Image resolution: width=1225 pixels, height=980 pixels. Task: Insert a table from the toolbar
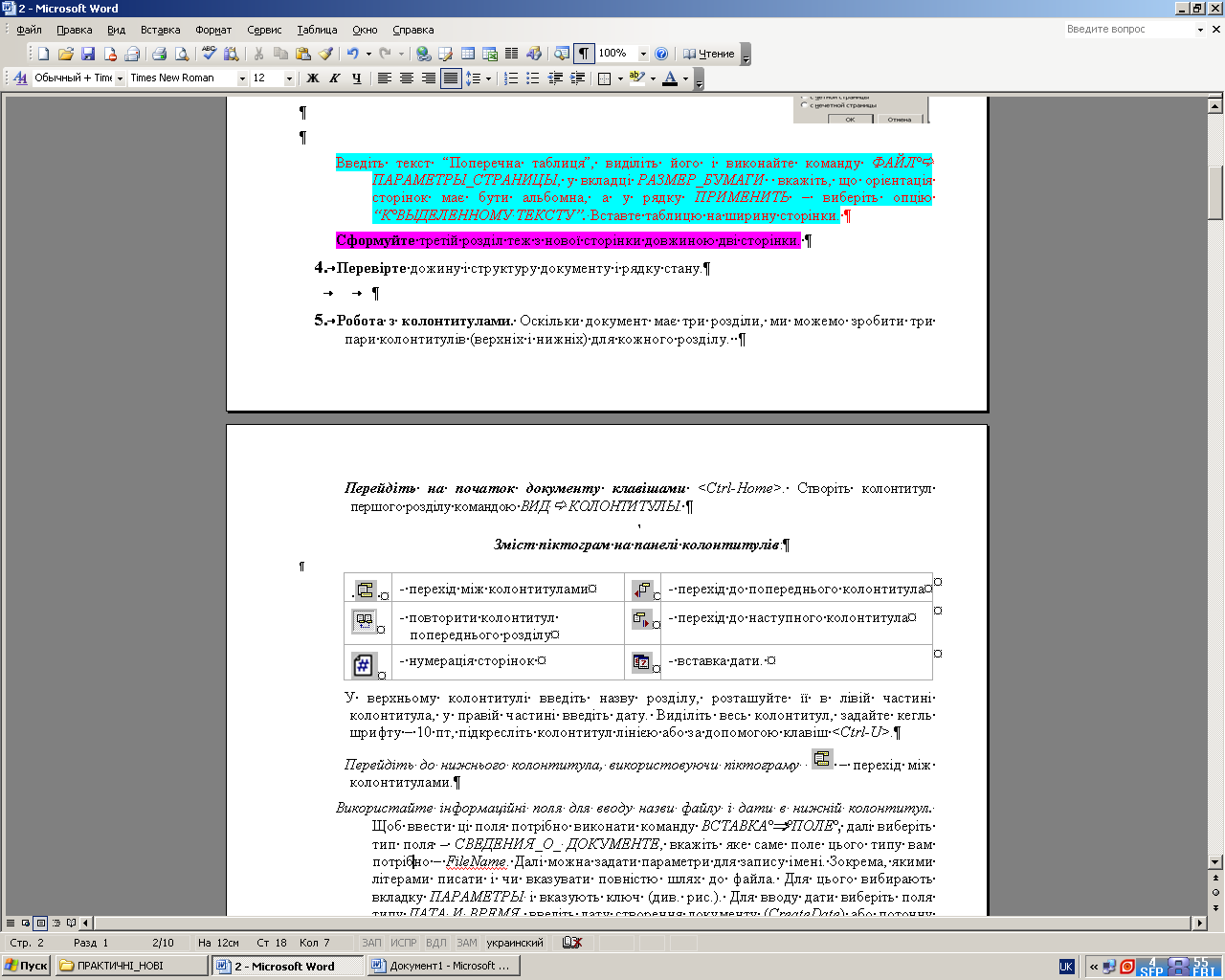pos(467,54)
